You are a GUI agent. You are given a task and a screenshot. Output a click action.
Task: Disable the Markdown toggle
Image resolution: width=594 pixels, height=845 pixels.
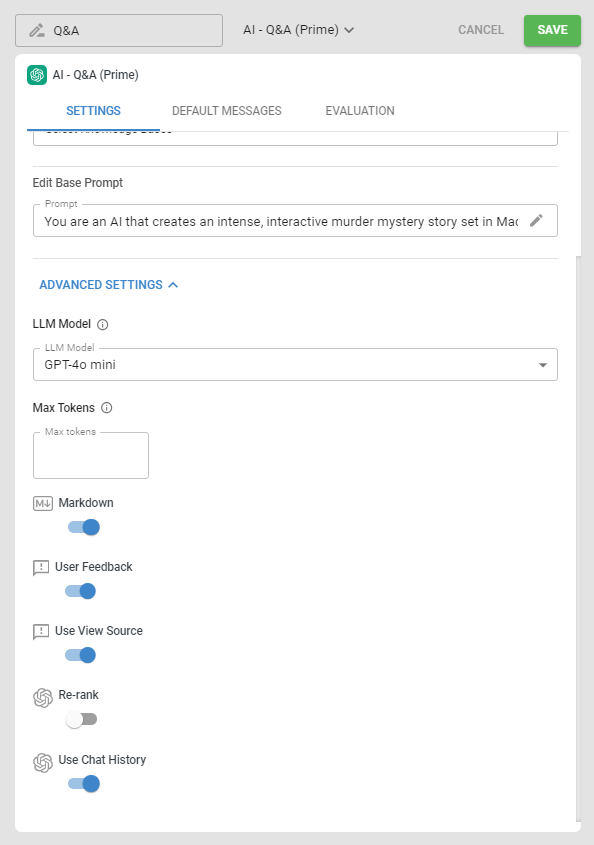(x=84, y=527)
